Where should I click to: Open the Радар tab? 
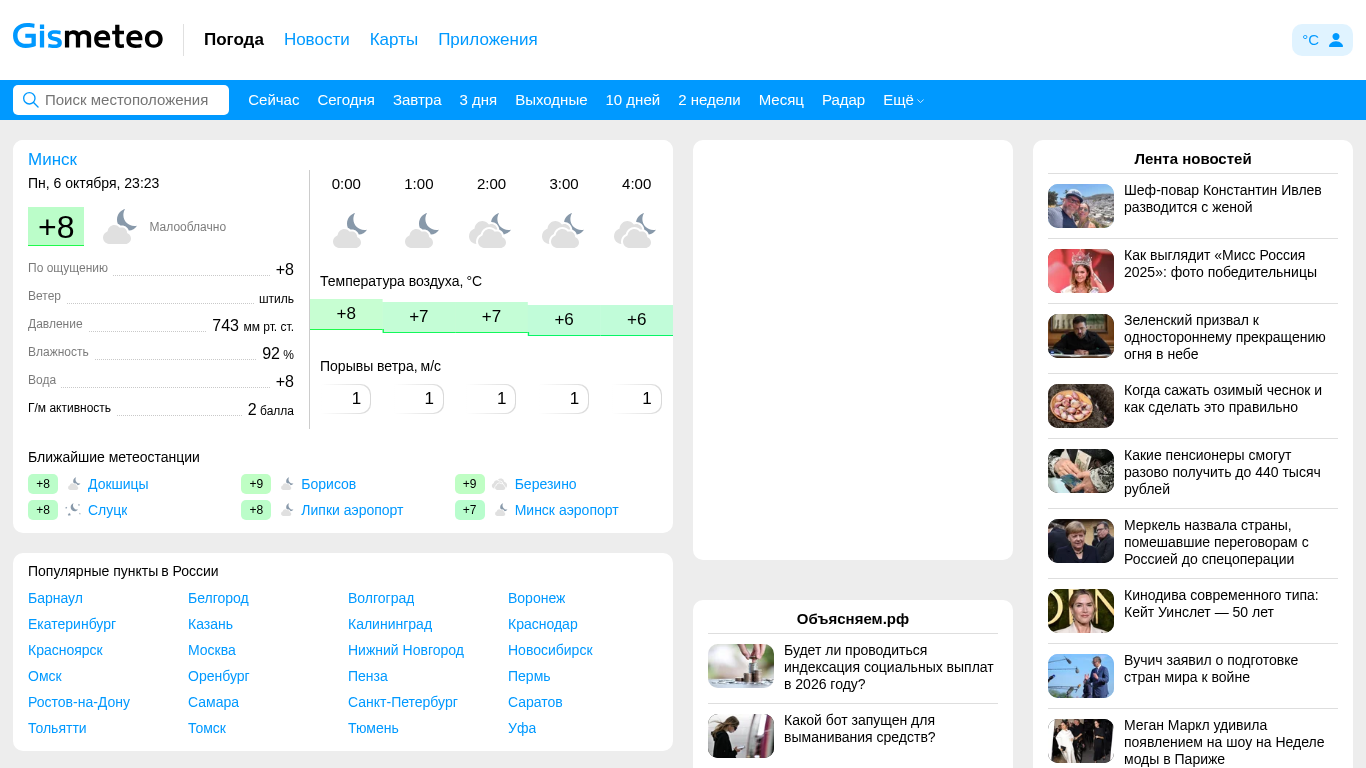[843, 100]
